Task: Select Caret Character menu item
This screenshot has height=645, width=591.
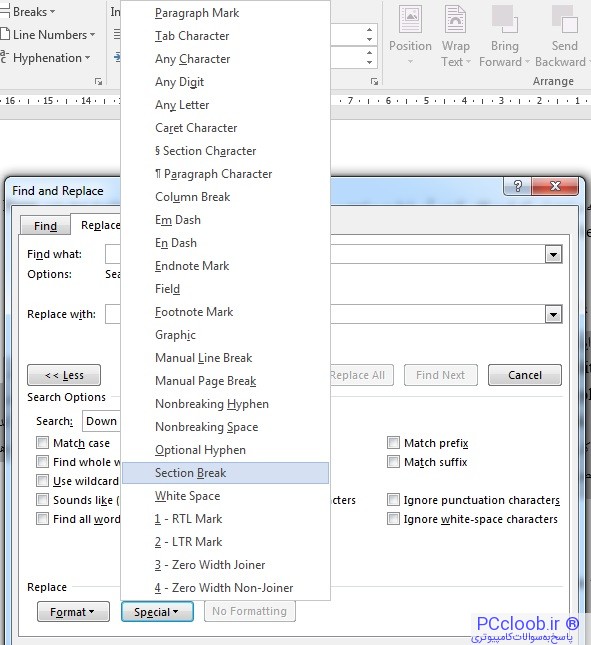Action: coord(225,128)
